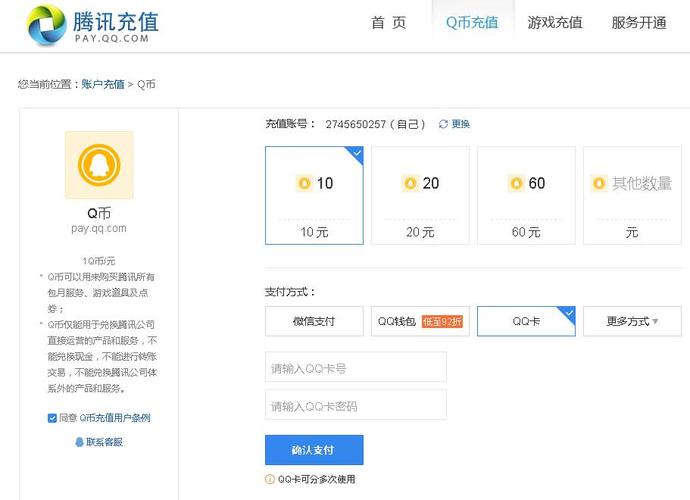The width and height of the screenshot is (690, 500).
Task: Click the QQ卡可分多次使用 note
Action: click(x=316, y=479)
